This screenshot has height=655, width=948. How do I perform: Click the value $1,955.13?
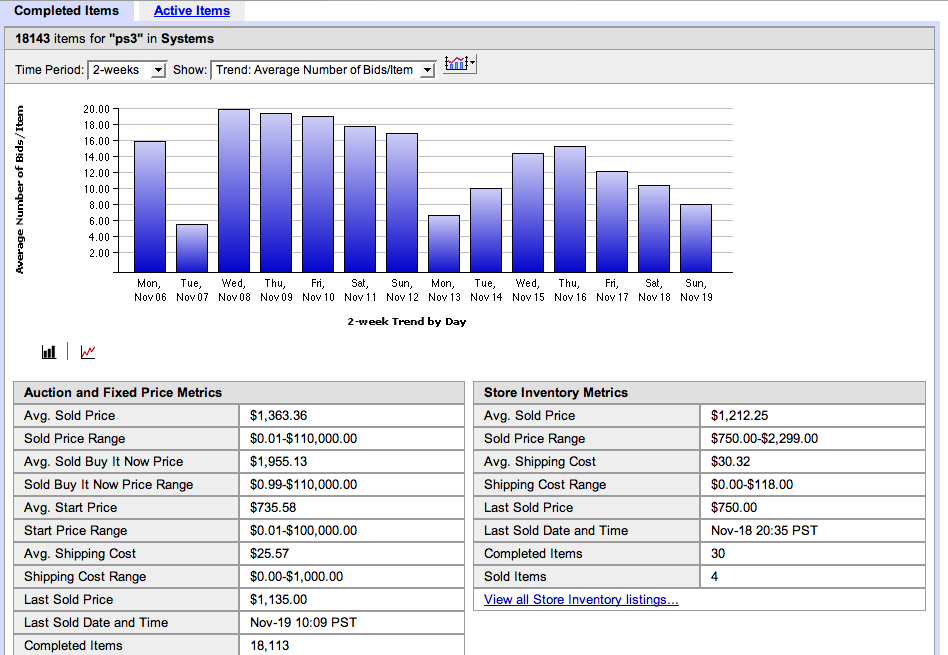pos(278,461)
